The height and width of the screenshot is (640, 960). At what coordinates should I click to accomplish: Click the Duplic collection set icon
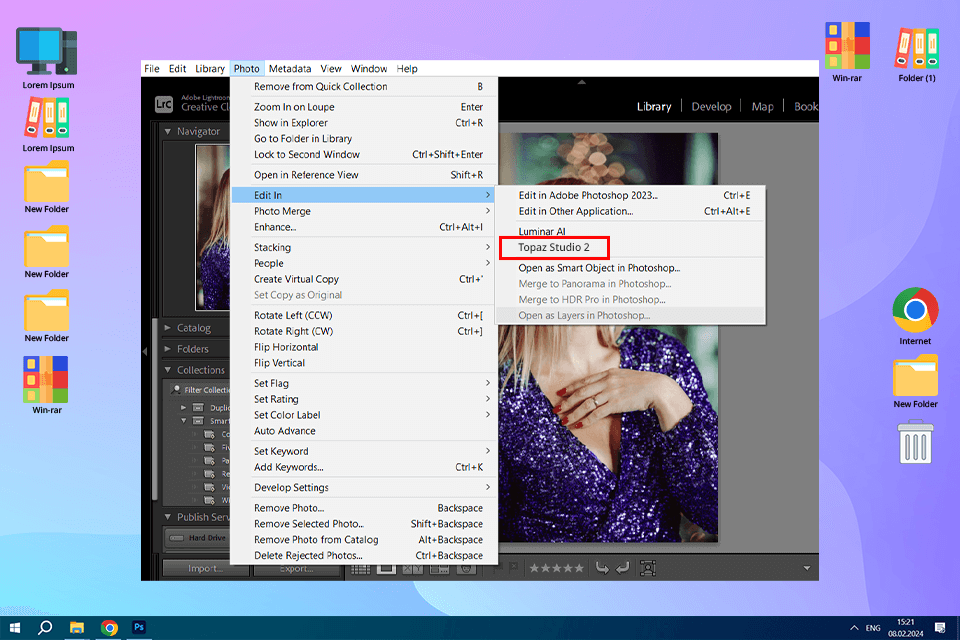click(x=198, y=407)
